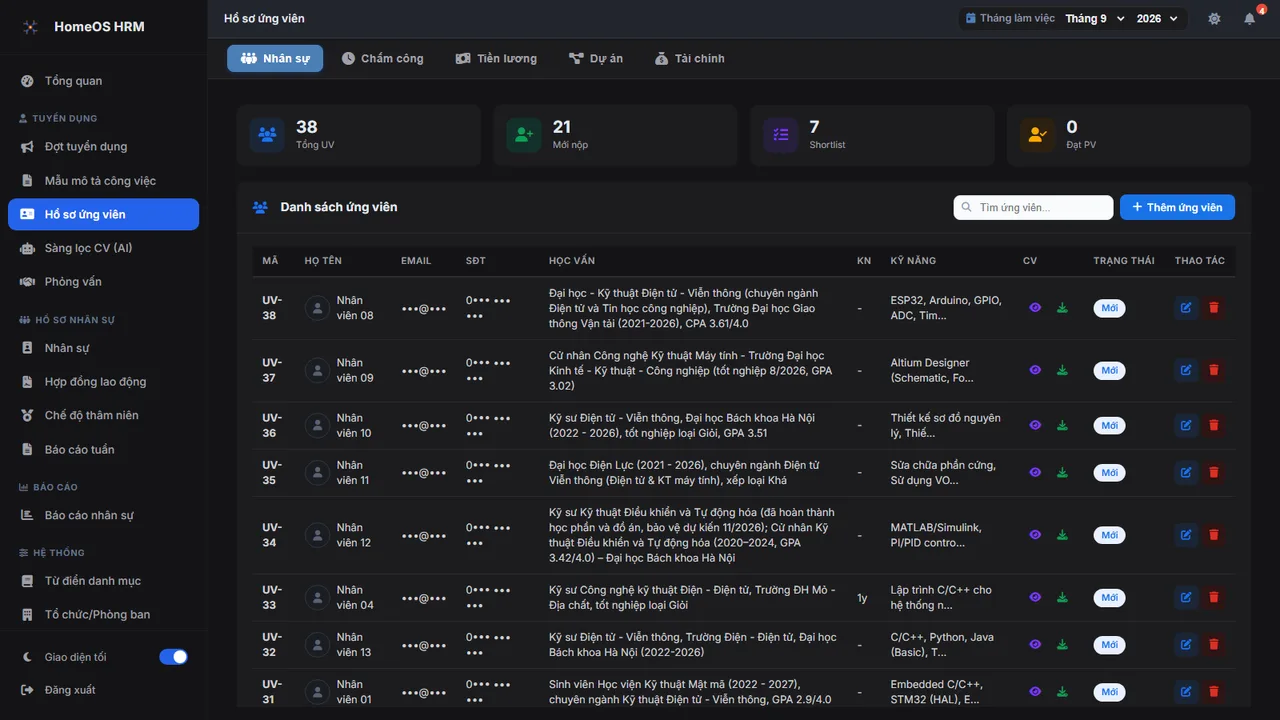View CV of UV-38 via eye icon
This screenshot has height=720, width=1280.
tap(1035, 308)
